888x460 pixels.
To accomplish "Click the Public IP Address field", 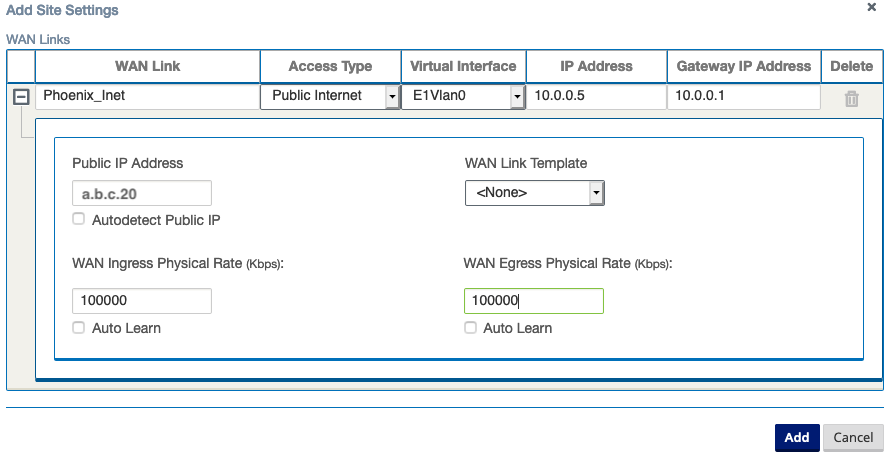I will [141, 193].
